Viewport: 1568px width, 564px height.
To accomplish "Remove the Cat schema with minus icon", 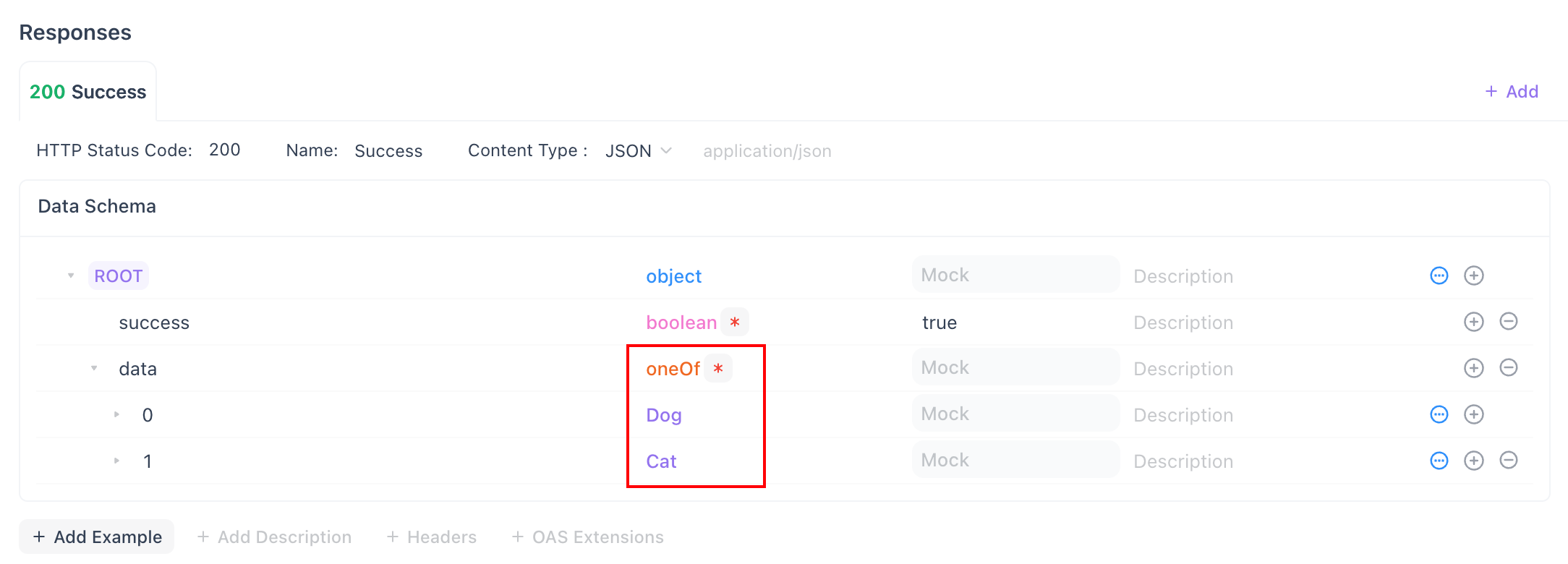I will click(x=1509, y=461).
